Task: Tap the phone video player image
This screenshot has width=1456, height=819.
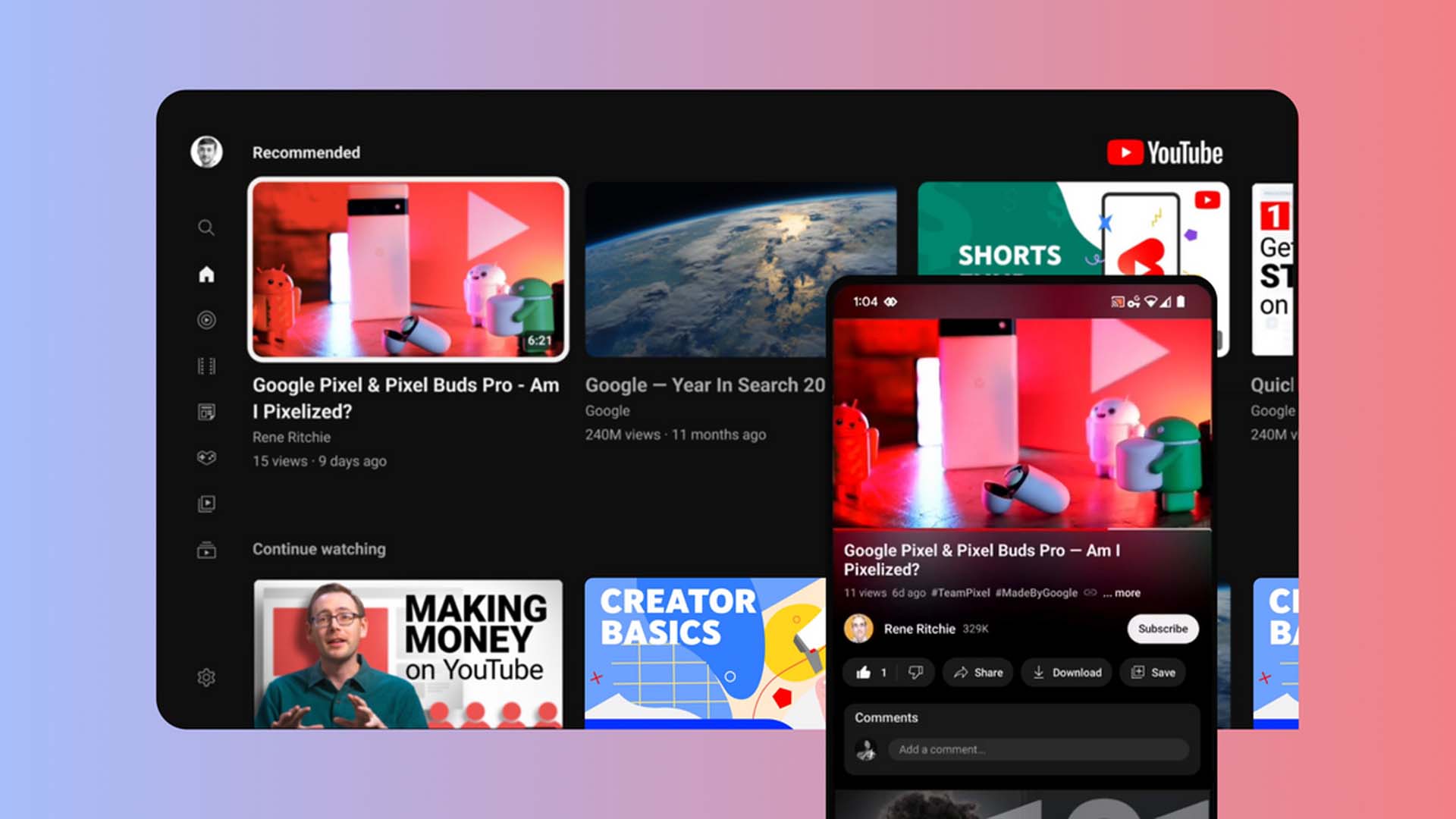Action: pyautogui.click(x=1021, y=422)
